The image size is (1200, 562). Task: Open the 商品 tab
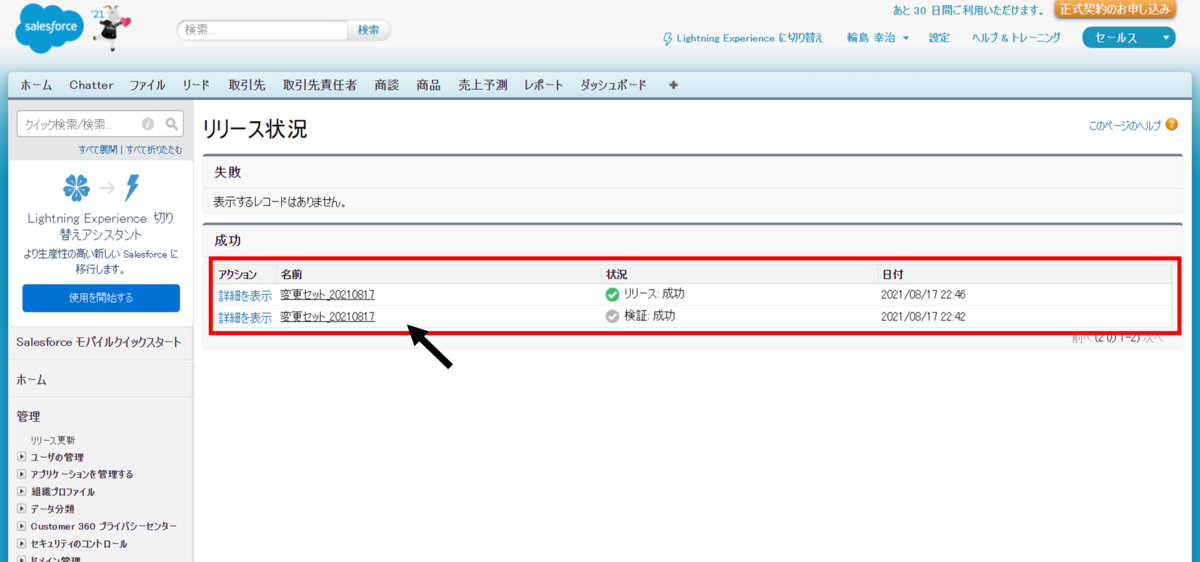428,85
